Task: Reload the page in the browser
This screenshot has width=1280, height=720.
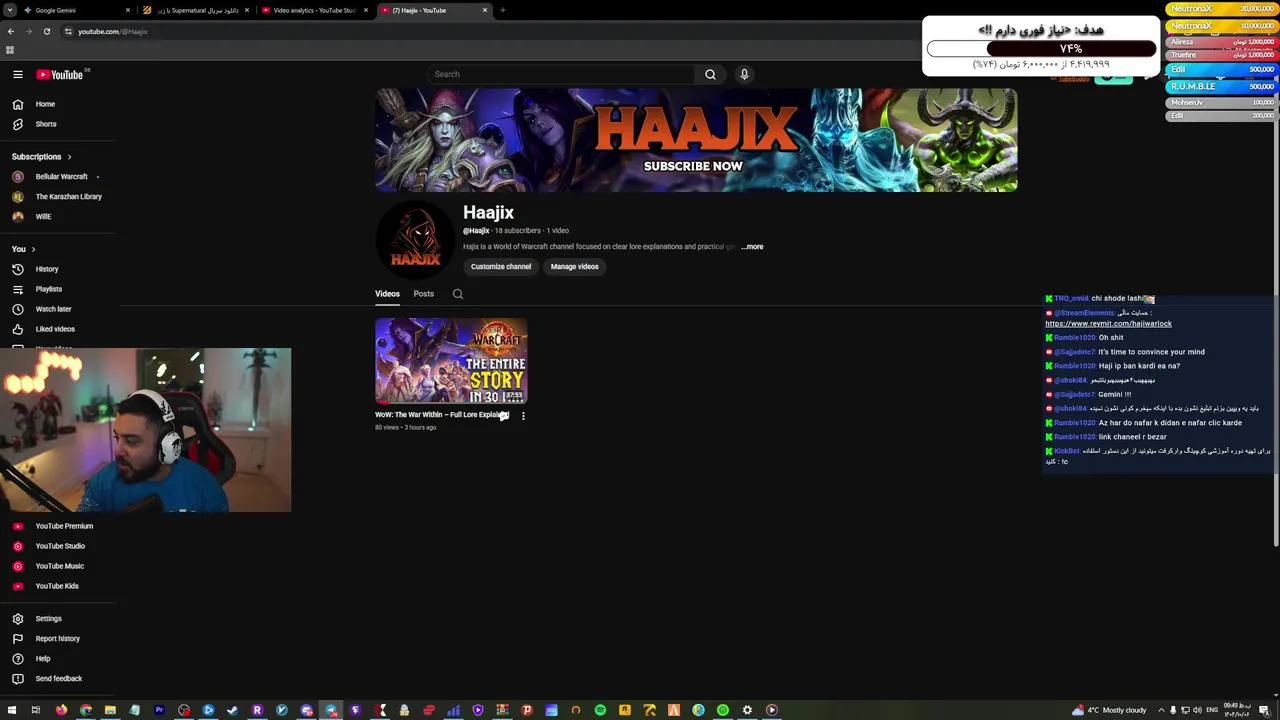Action: click(46, 31)
